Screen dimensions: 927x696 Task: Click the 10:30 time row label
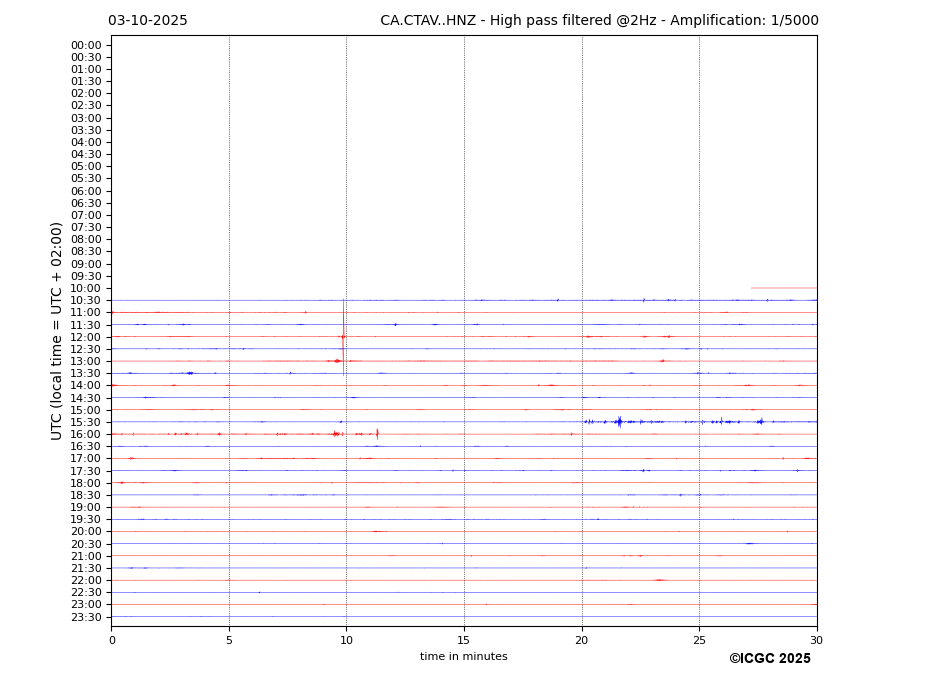(86, 301)
